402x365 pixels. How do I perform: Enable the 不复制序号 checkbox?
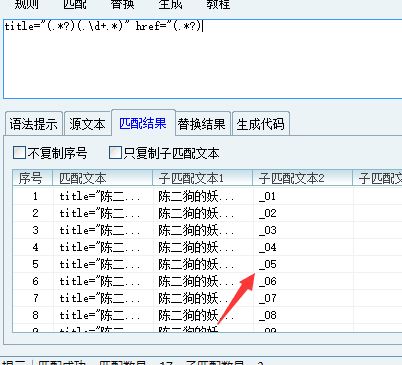19,153
